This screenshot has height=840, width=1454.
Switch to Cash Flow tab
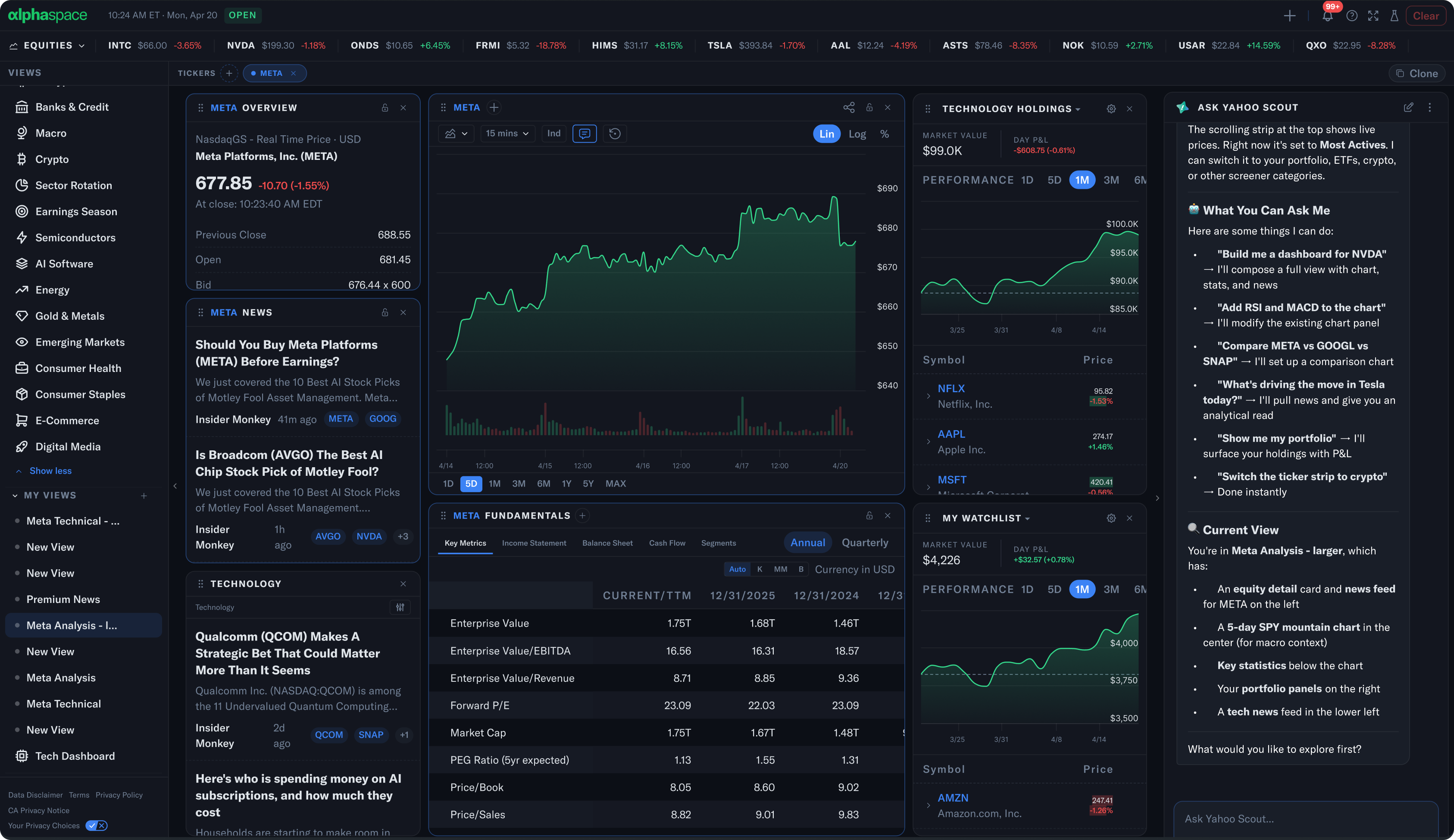coord(666,543)
